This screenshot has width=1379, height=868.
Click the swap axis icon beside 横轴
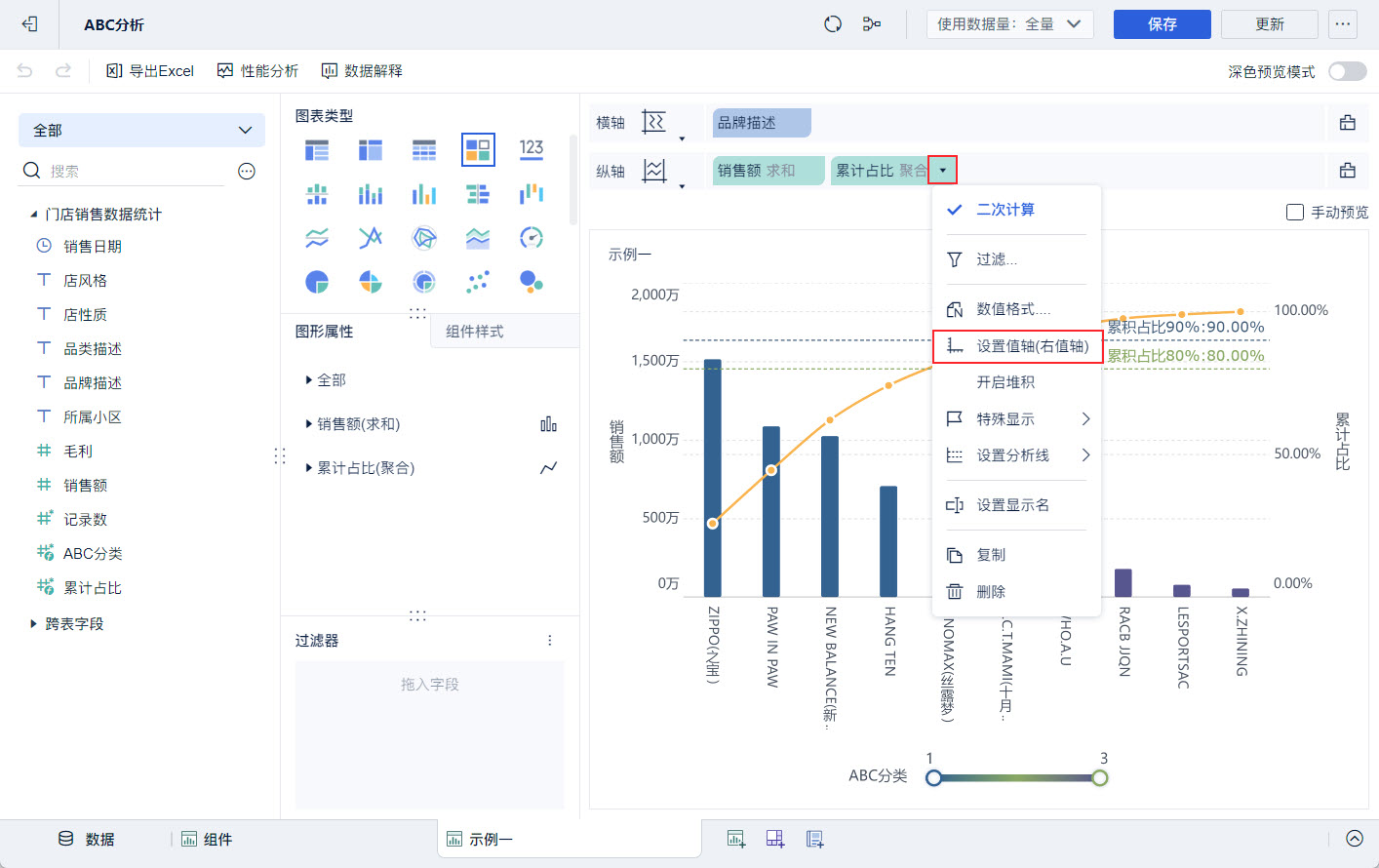[654, 122]
